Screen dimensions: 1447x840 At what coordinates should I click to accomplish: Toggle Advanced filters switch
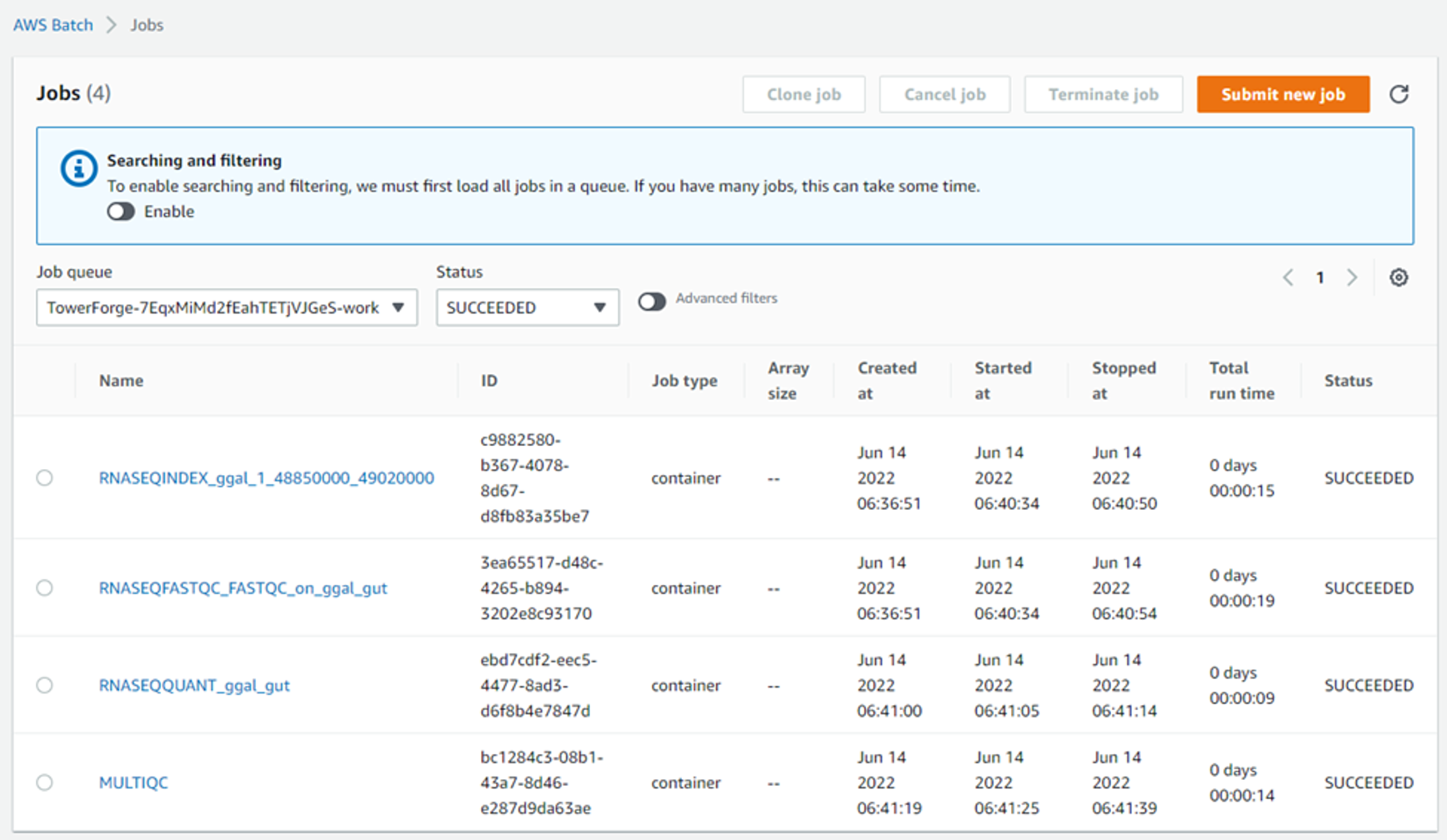[652, 301]
